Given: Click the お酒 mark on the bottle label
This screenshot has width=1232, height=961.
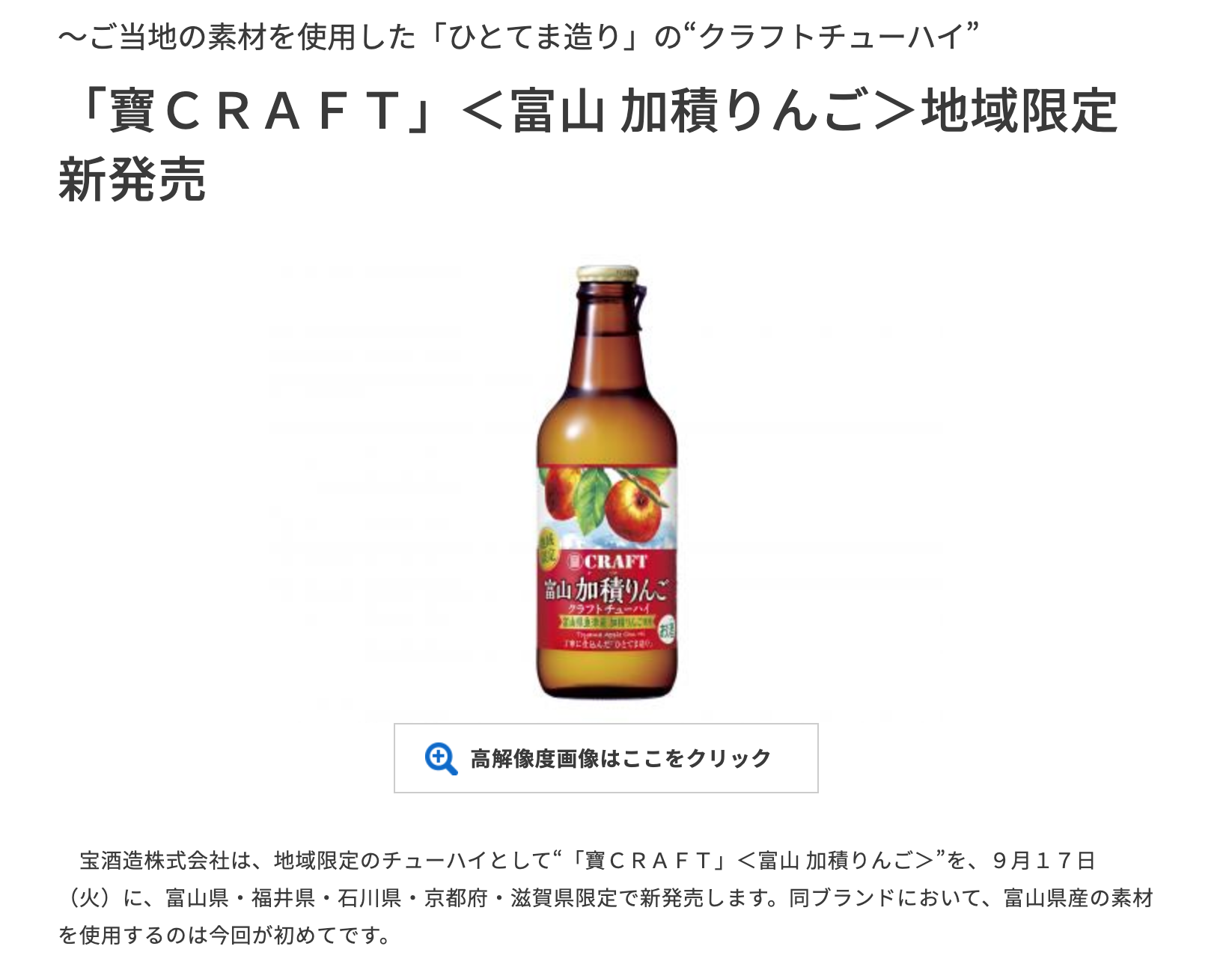Looking at the screenshot, I should 665,631.
